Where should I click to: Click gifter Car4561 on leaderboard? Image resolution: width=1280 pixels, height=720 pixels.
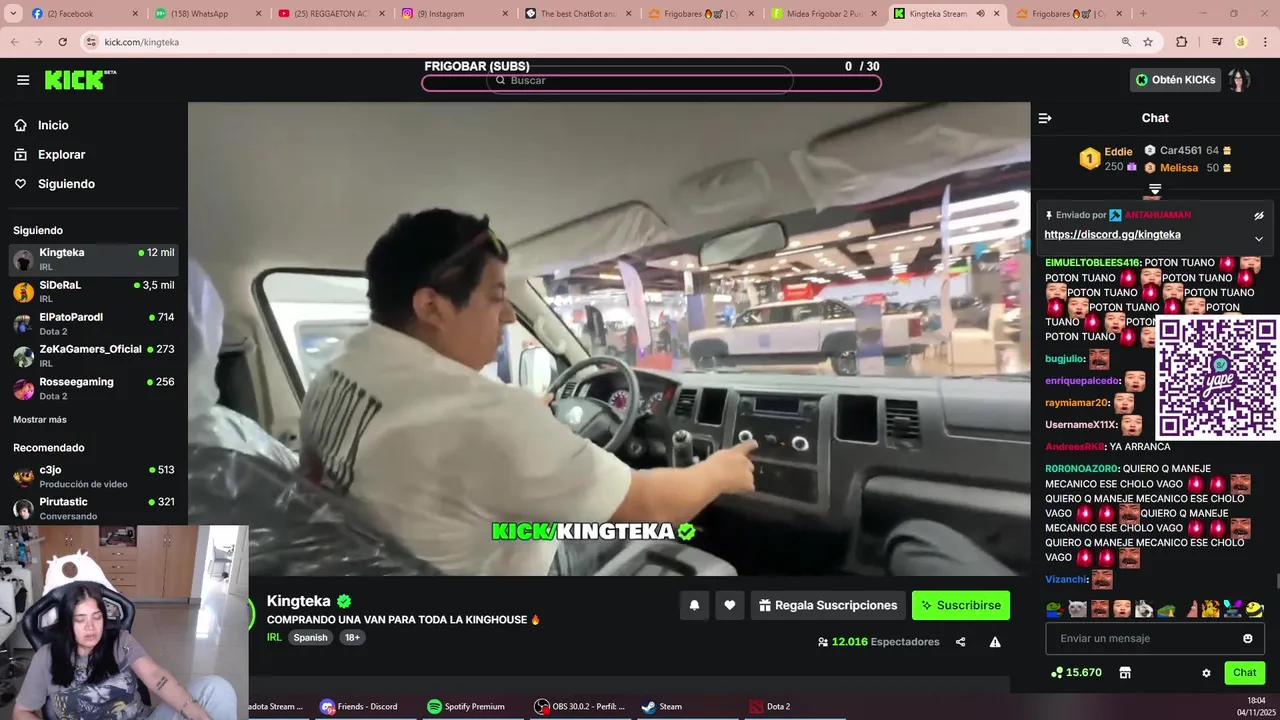[1180, 151]
